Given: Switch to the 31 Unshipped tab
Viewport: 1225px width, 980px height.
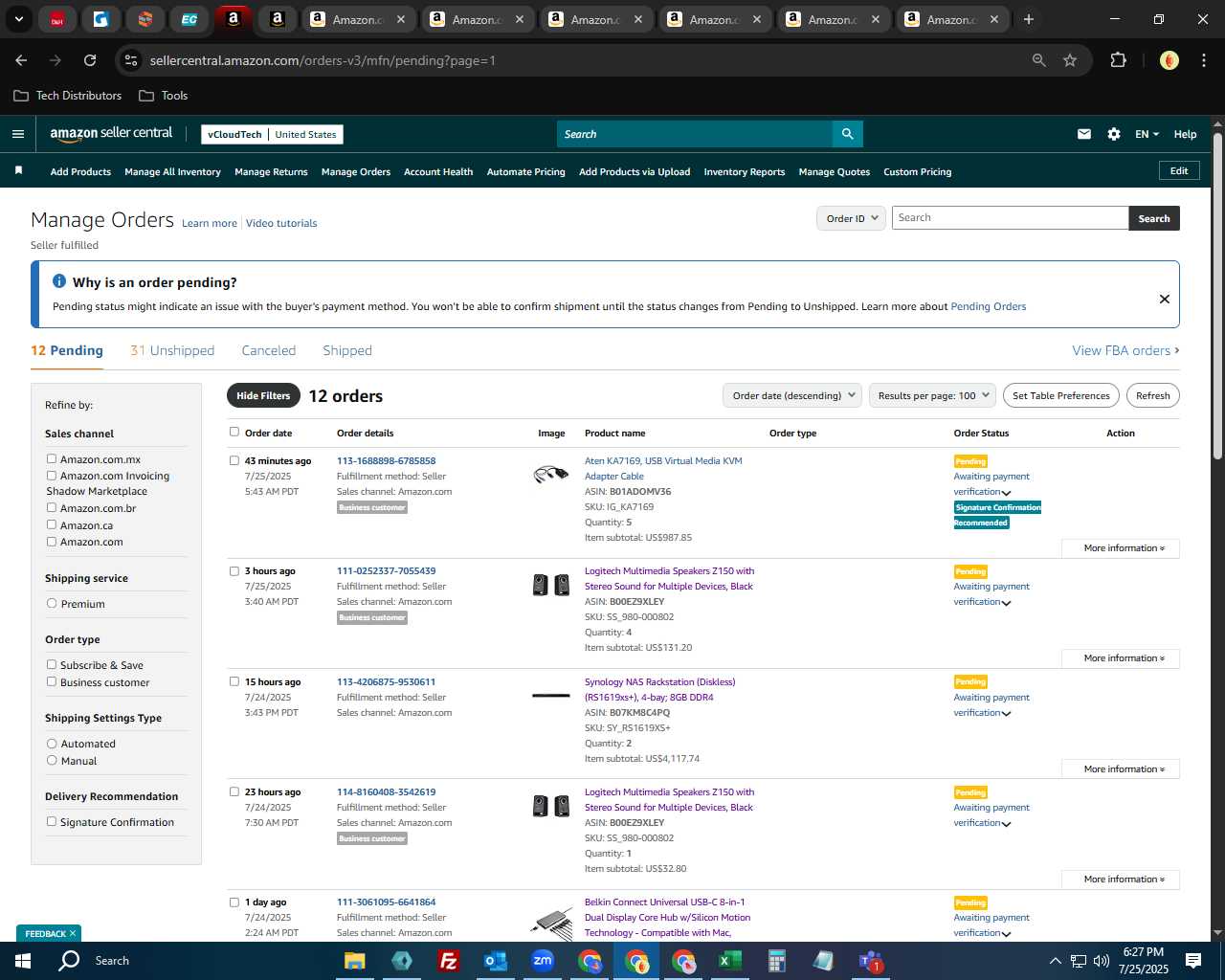Looking at the screenshot, I should pos(172,350).
